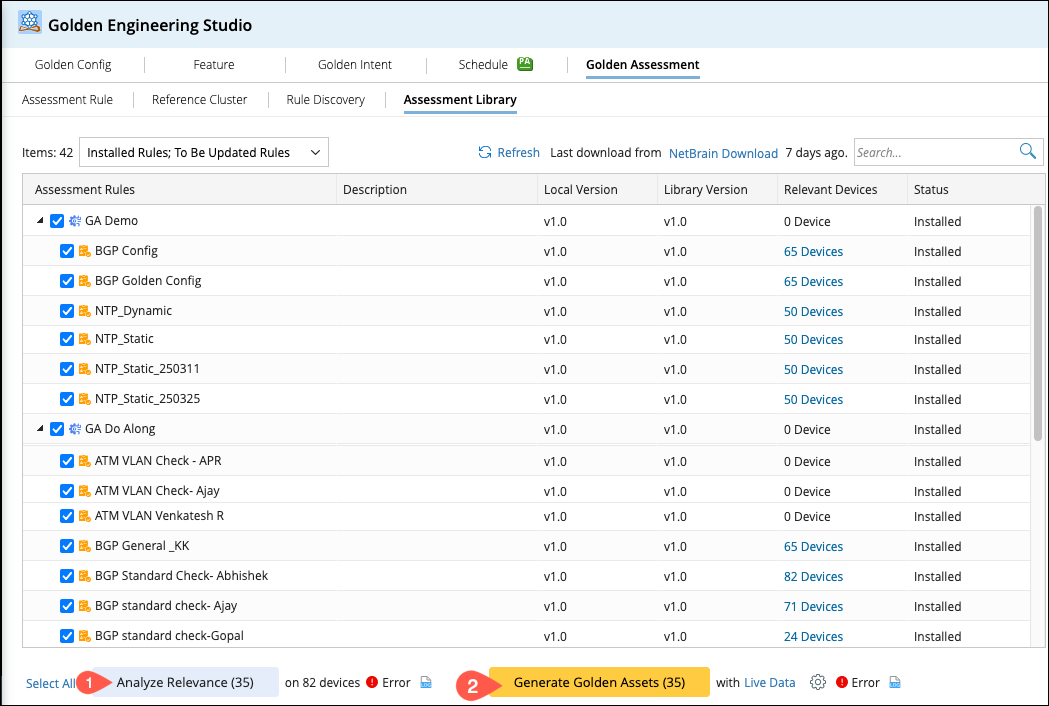This screenshot has width=1049, height=706.
Task: Click into the Search input field
Action: (x=934, y=153)
